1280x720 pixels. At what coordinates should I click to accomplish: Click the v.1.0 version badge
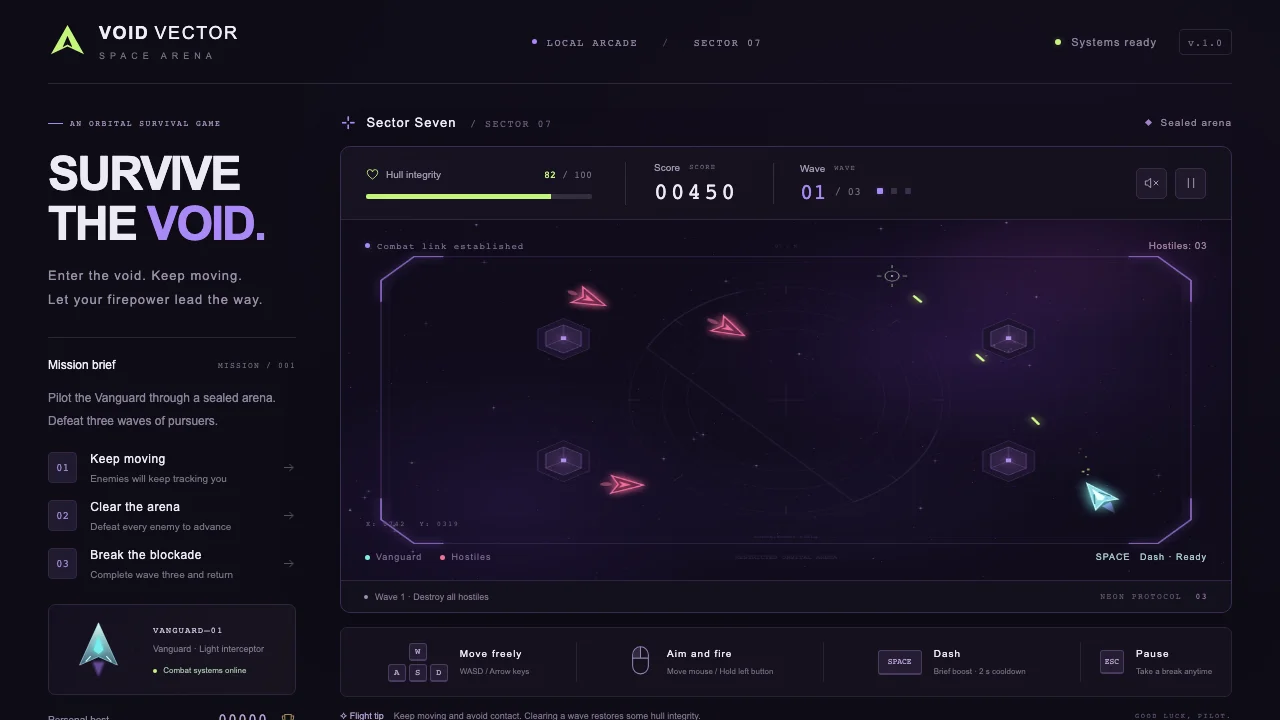coord(1205,42)
